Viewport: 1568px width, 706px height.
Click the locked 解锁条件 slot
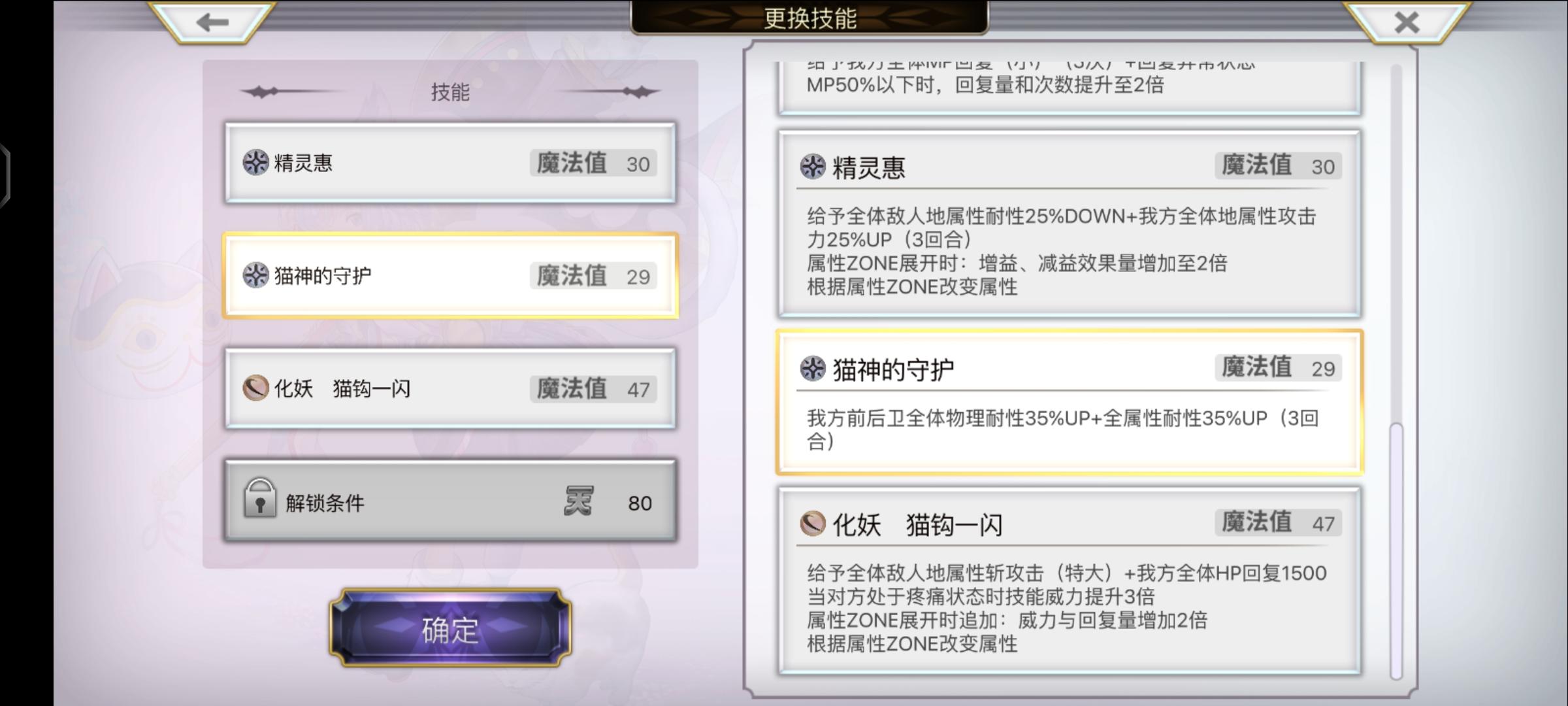click(450, 501)
